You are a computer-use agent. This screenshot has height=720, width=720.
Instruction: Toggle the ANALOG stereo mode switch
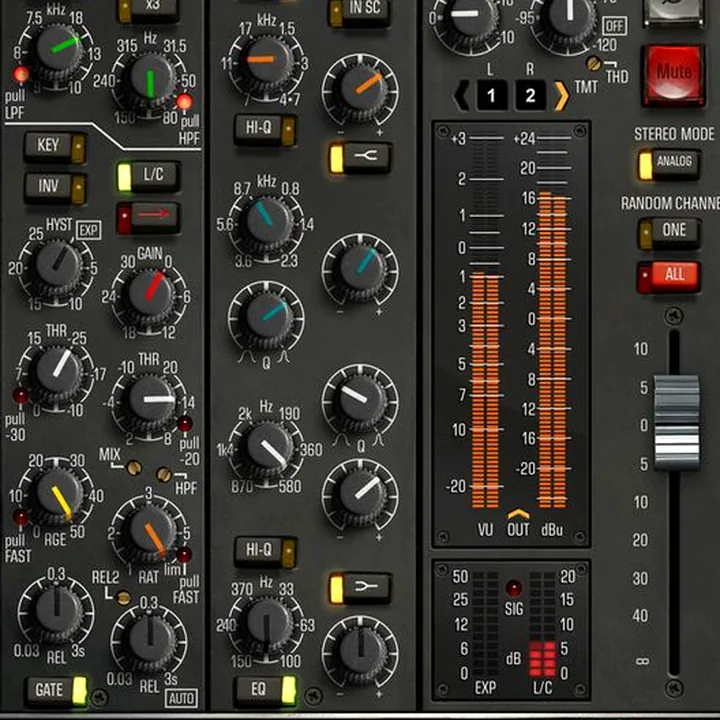(669, 163)
